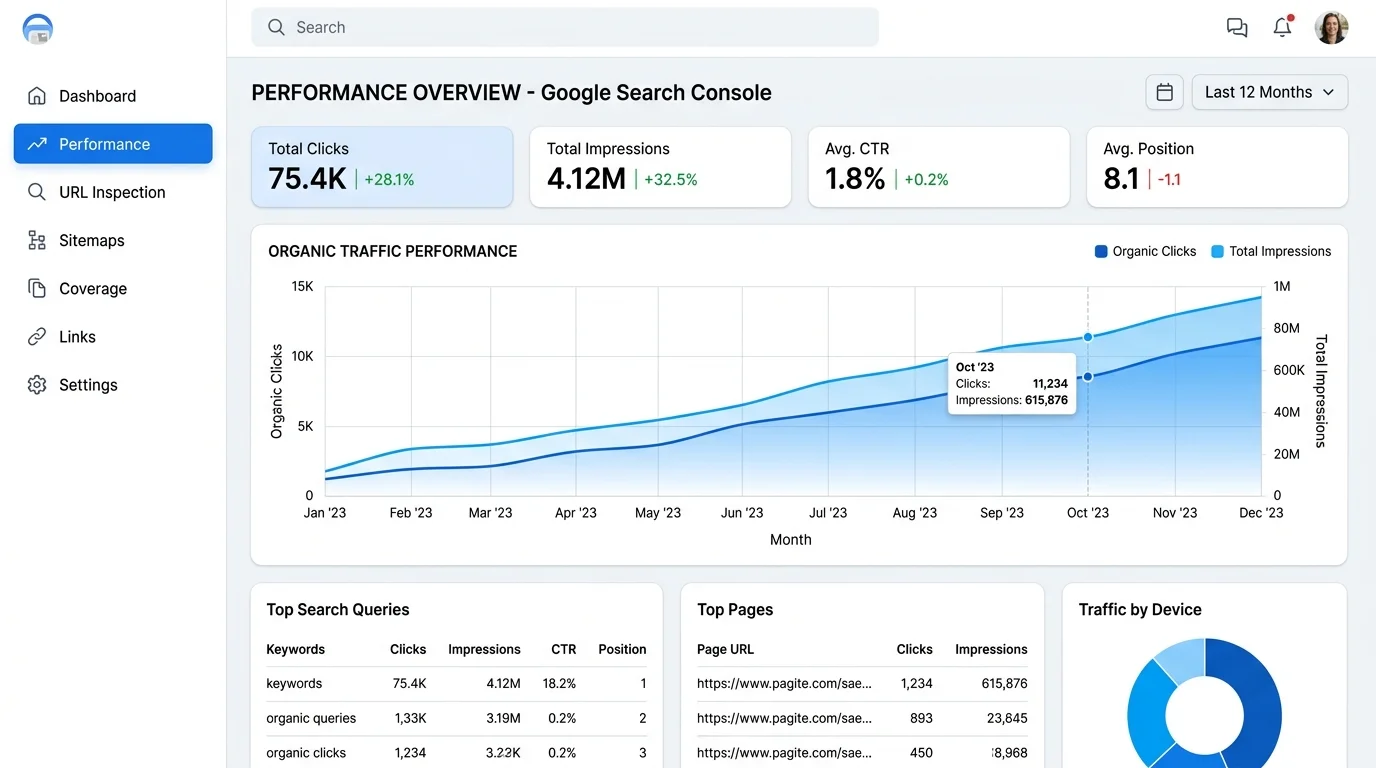Viewport: 1376px width, 768px height.
Task: Open Settings from the sidebar label
Action: click(88, 385)
